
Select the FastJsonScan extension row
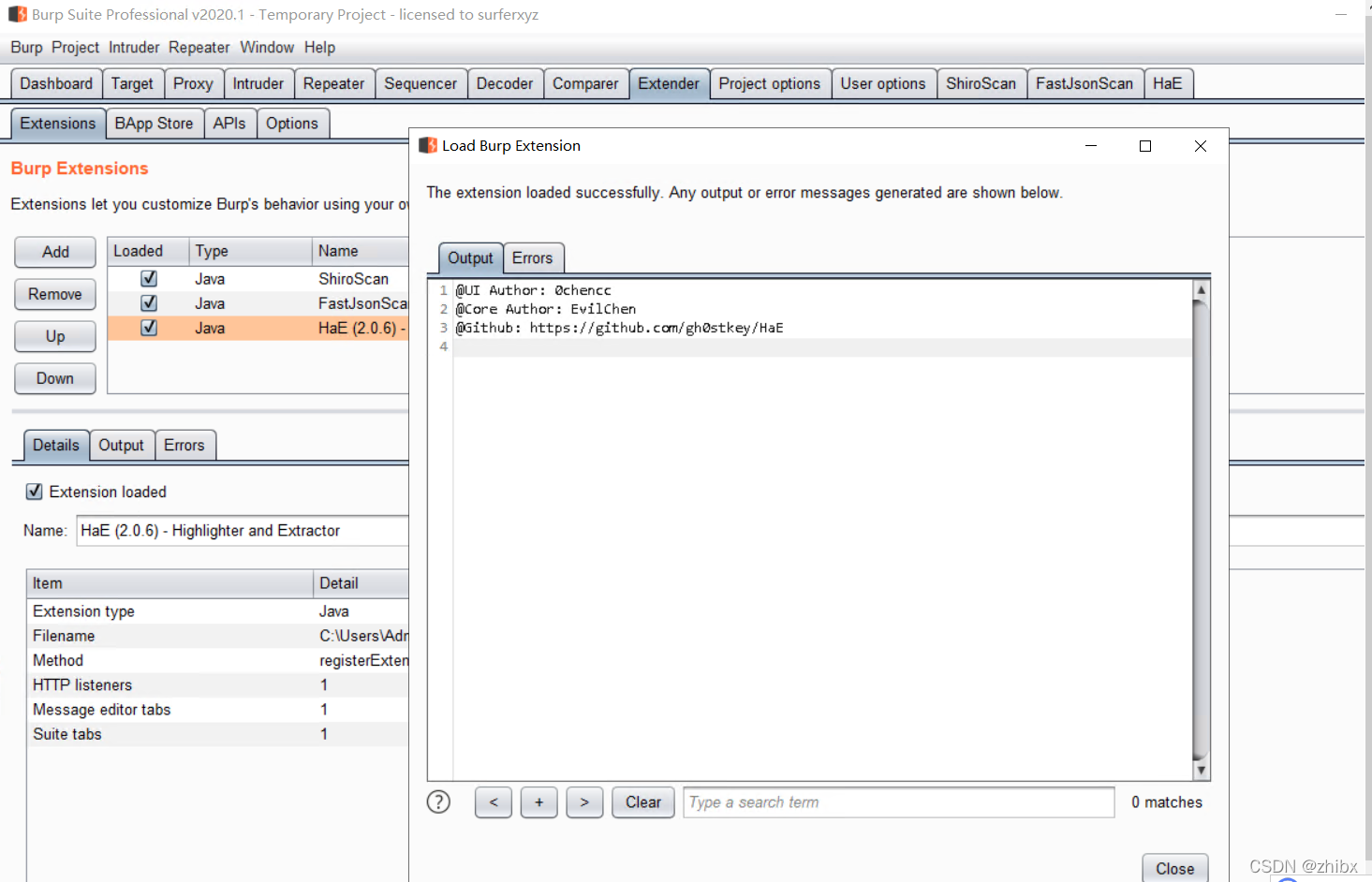point(258,303)
